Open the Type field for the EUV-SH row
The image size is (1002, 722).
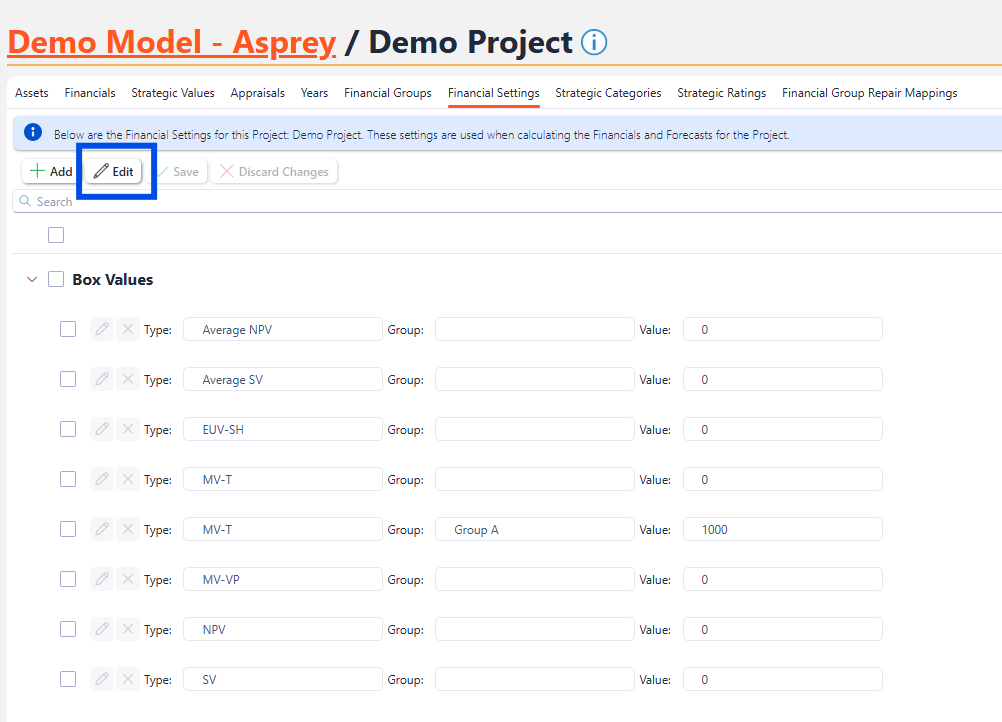click(282, 429)
